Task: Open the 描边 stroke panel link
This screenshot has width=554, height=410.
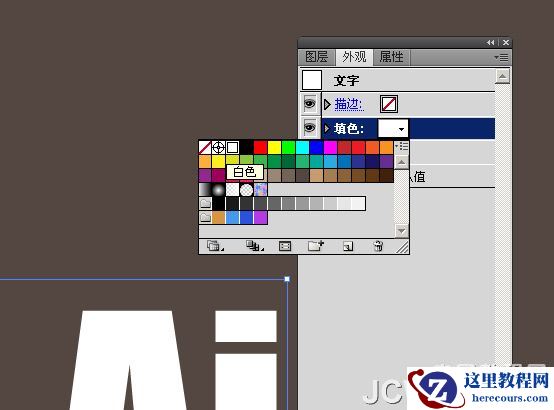Action: [349, 104]
